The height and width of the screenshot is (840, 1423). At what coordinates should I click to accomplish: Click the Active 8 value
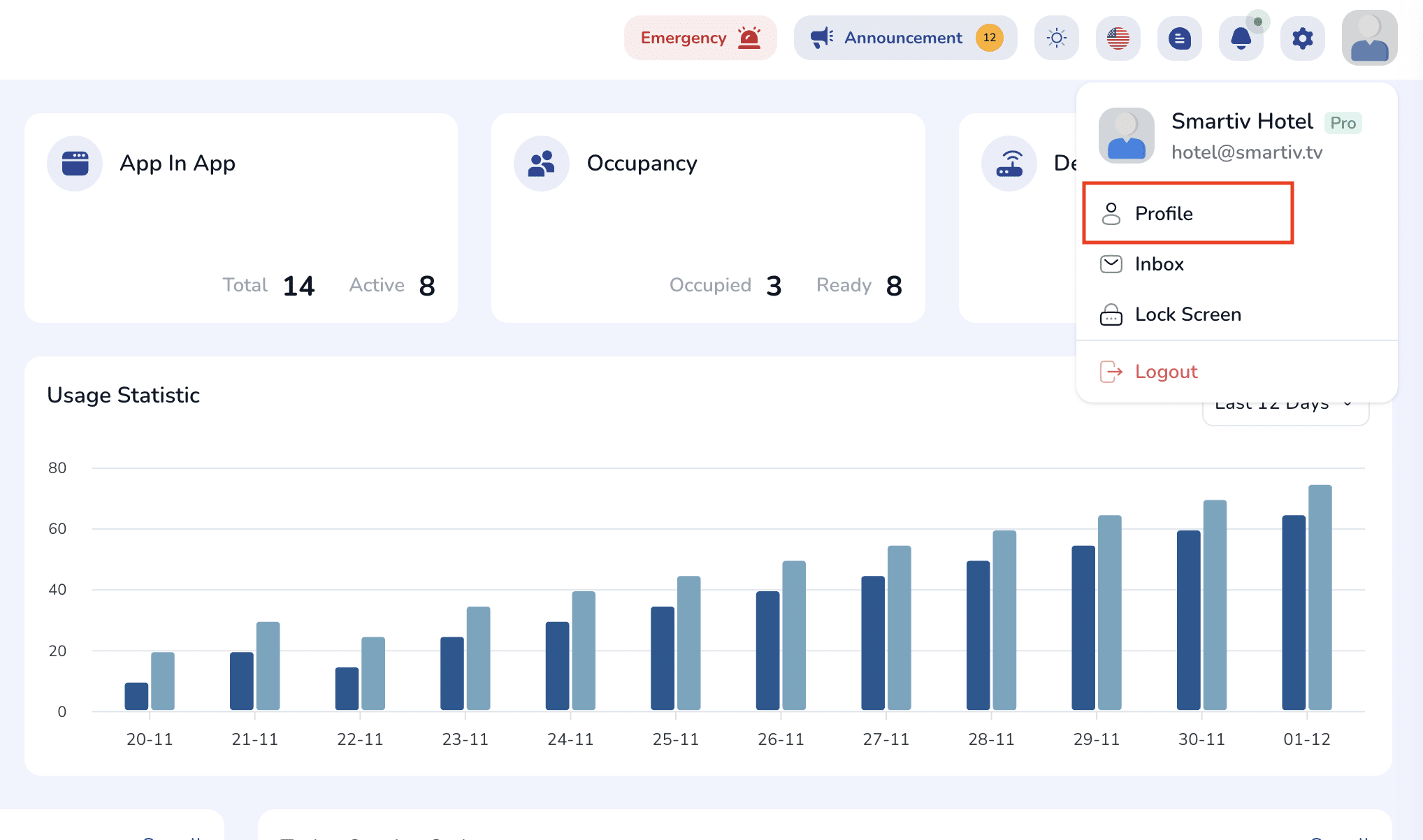(x=427, y=286)
